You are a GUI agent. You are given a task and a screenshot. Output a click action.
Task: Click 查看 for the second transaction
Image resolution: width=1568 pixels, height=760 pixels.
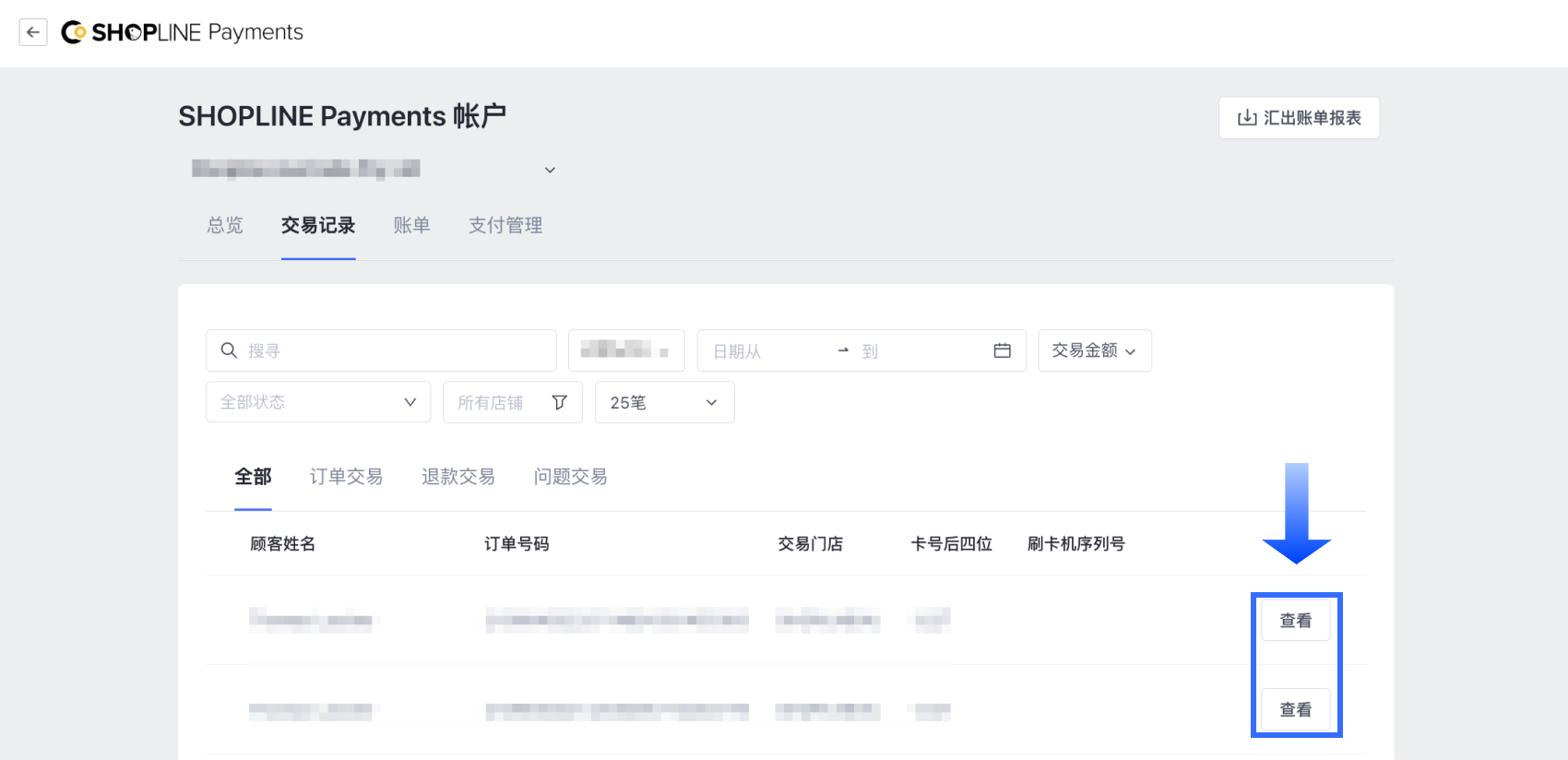point(1296,709)
